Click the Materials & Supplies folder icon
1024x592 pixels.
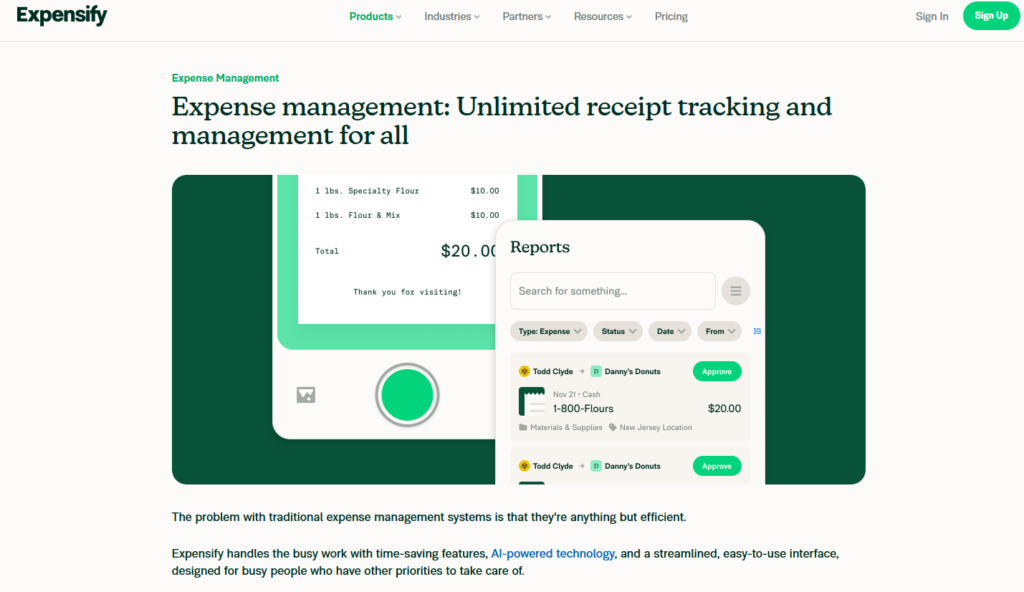(522, 427)
